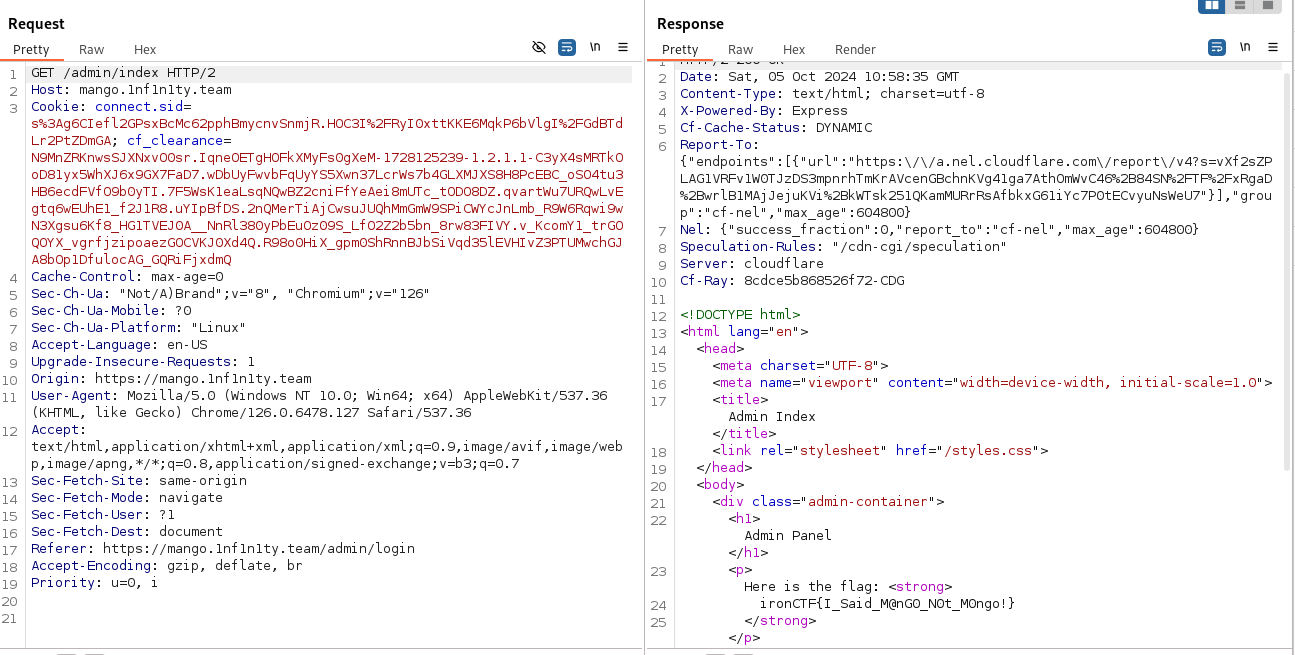Show non-printable \n characters in Response
Viewport: 1295px width, 655px height.
(1245, 47)
